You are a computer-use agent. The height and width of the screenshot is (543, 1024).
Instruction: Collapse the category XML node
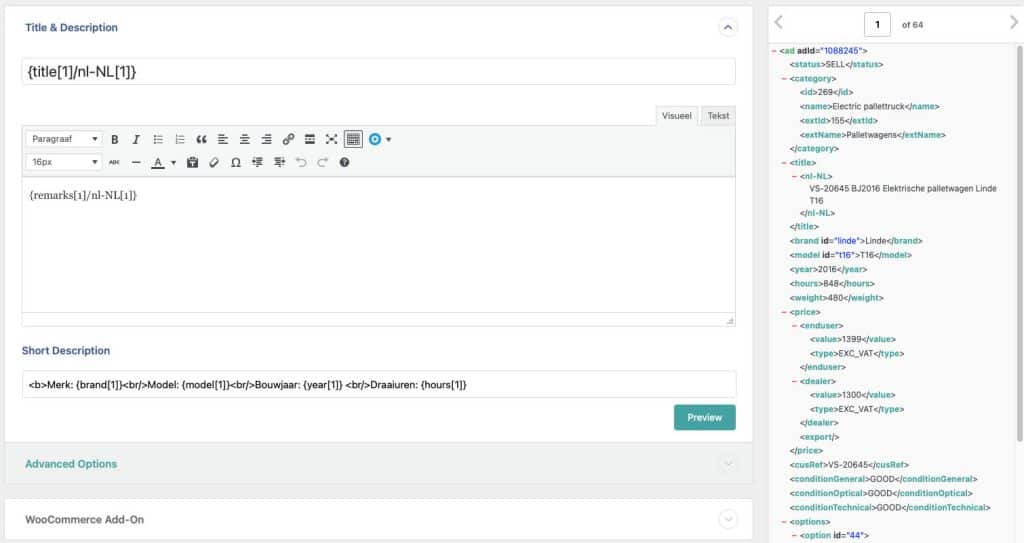(x=784, y=79)
